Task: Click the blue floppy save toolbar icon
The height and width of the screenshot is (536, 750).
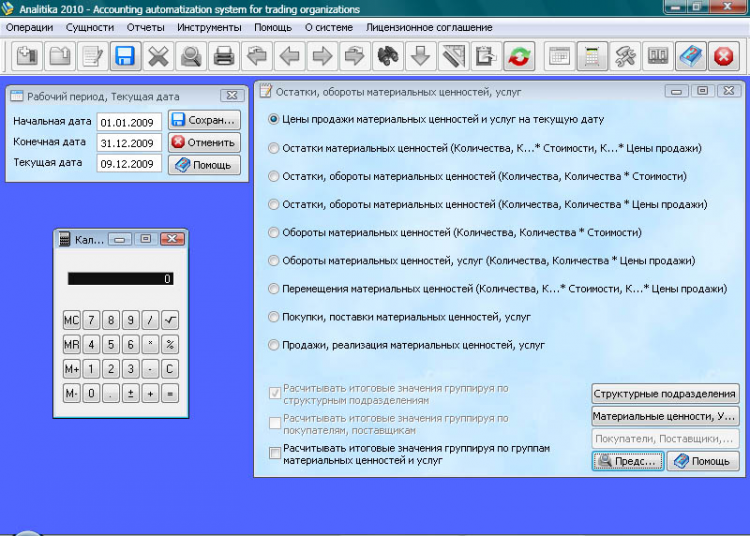Action: [125, 56]
